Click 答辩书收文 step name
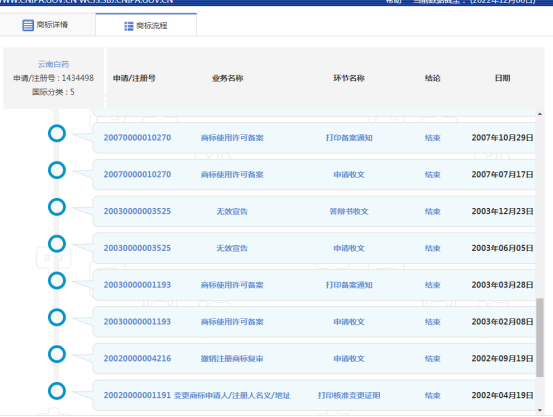The height and width of the screenshot is (417, 553). point(349,211)
